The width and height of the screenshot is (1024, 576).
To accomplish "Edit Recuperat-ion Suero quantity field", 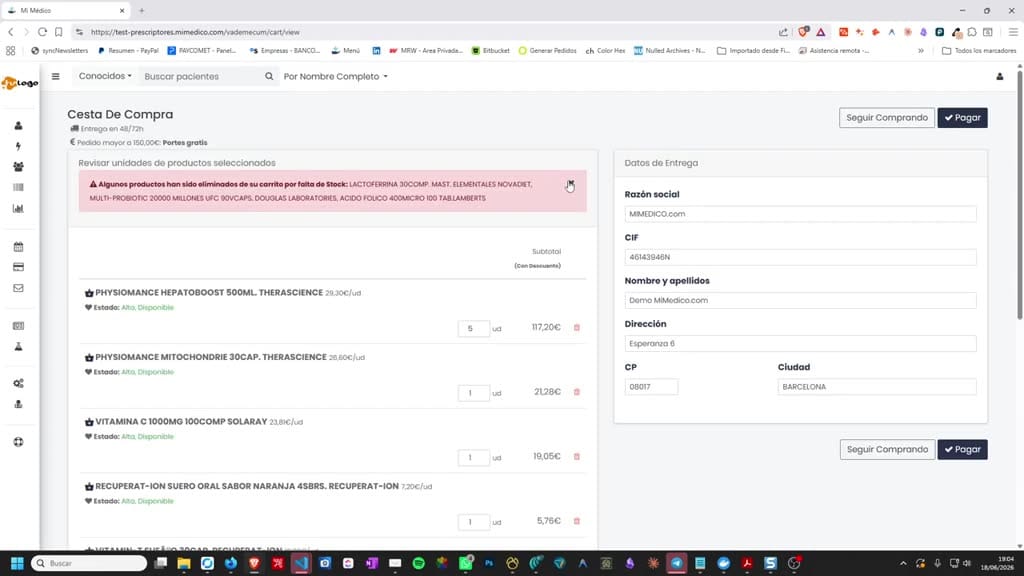I will coord(473,522).
